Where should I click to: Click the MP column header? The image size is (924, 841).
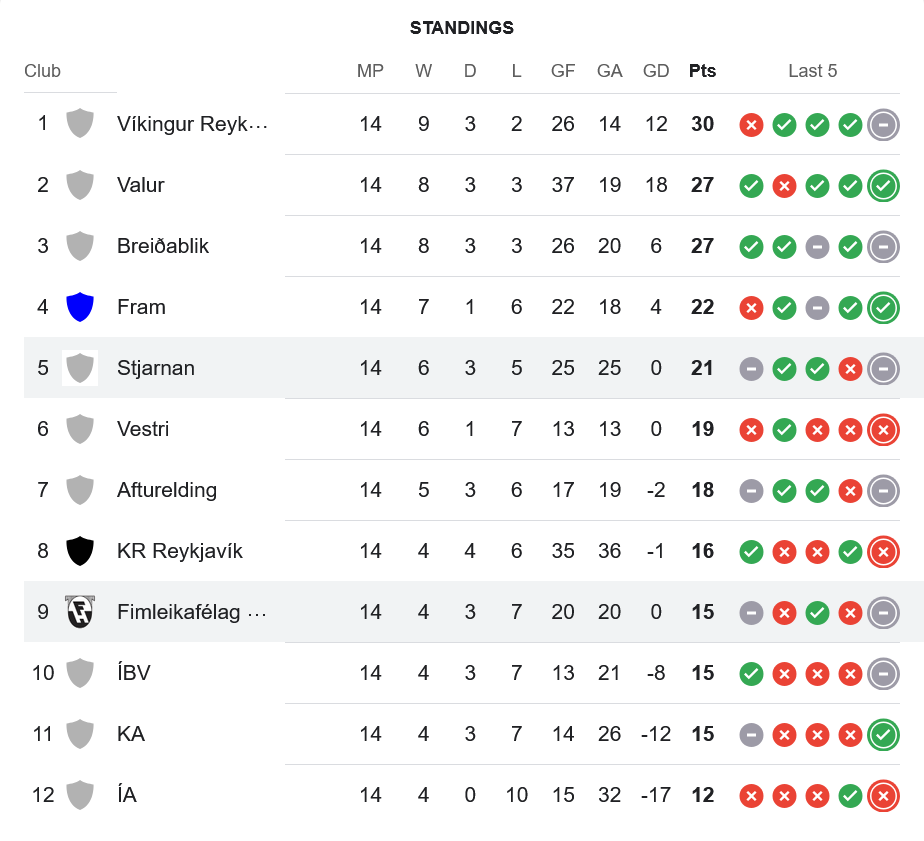tap(370, 71)
